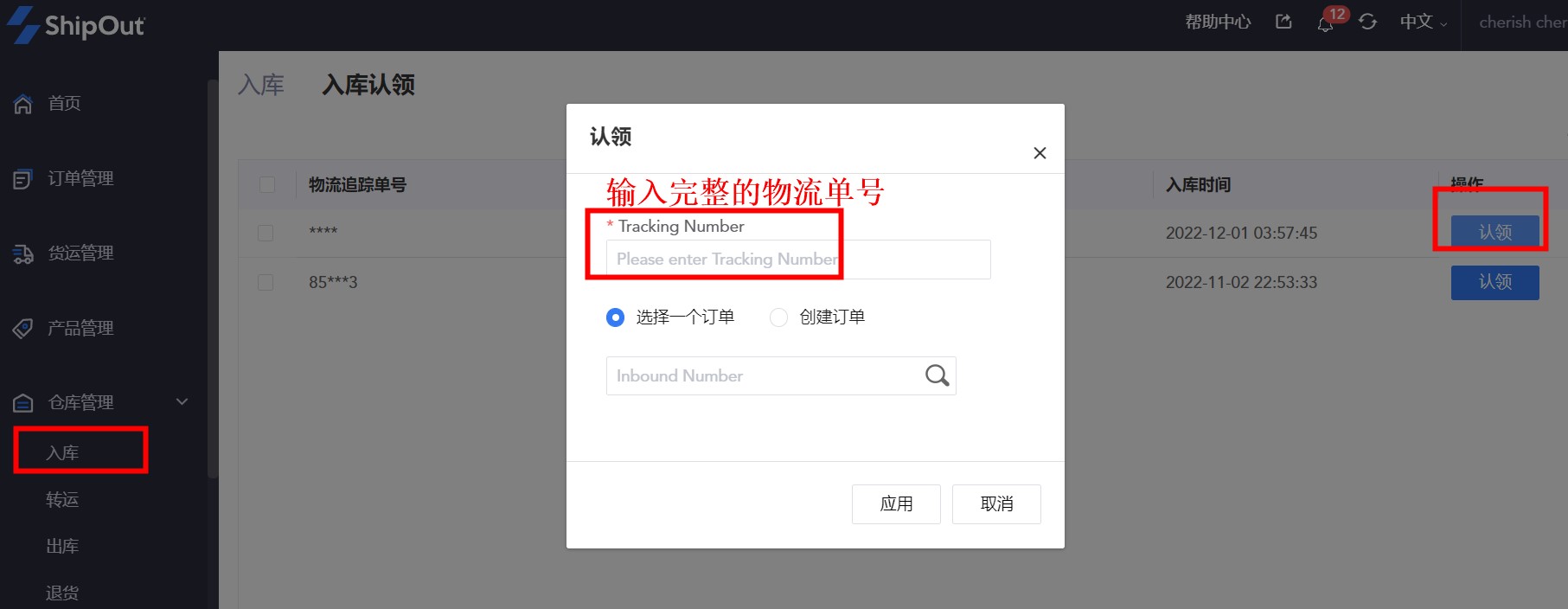The image size is (1568, 609).
Task: Click the search magnifier in Inbound Number field
Action: click(938, 375)
